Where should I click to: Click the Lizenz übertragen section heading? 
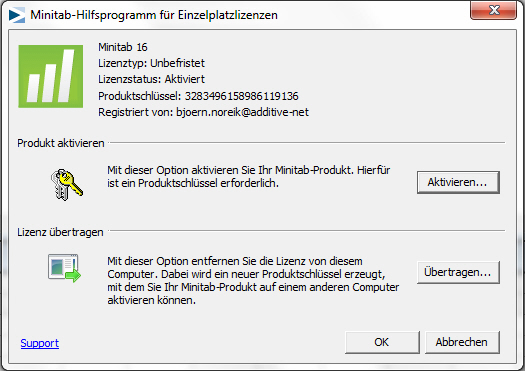60,232
